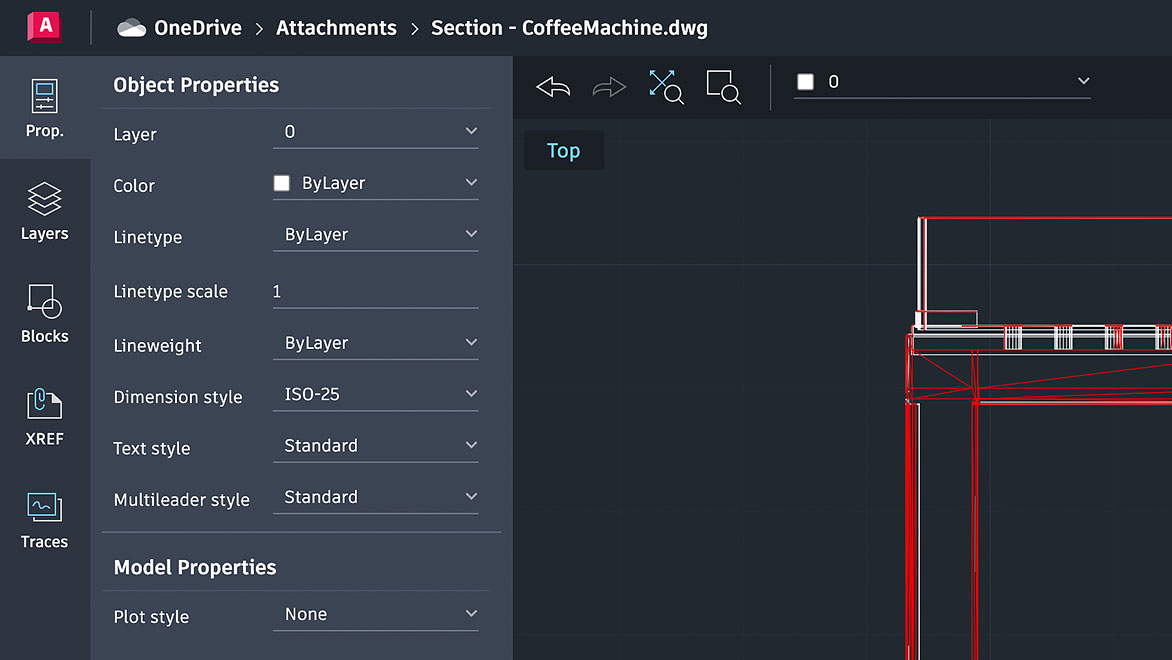
Task: Show the Traces panel
Action: click(44, 518)
